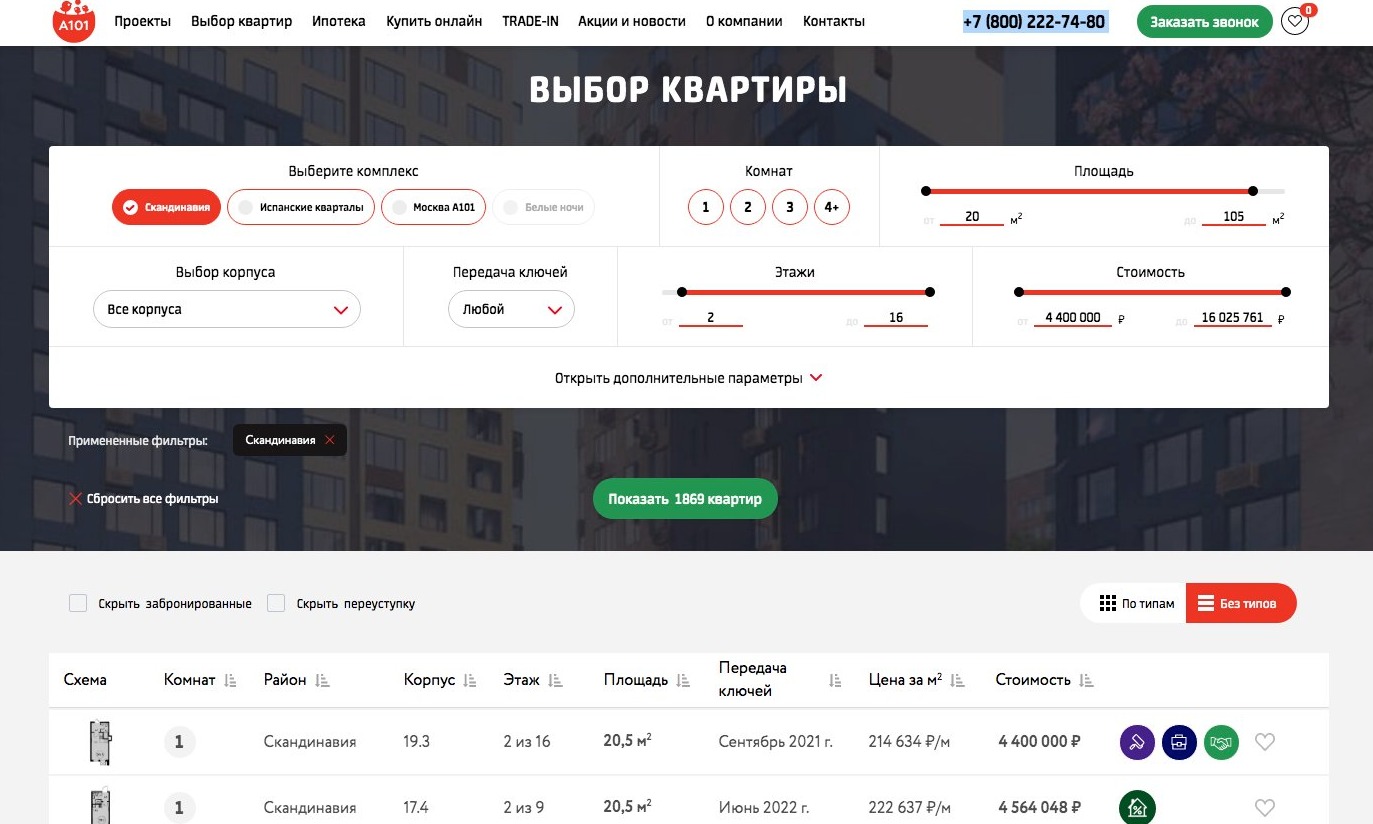
Task: Toggle 4+ rooms filter button
Action: 832,207
